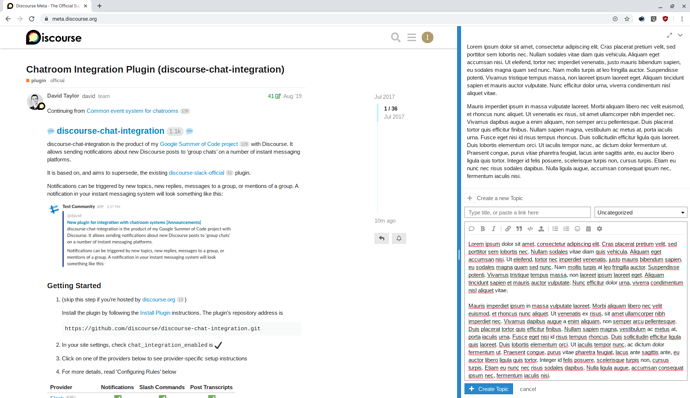The width and height of the screenshot is (690, 398).
Task: Open the Common event system for chatrooms link
Action: pyautogui.click(x=132, y=111)
